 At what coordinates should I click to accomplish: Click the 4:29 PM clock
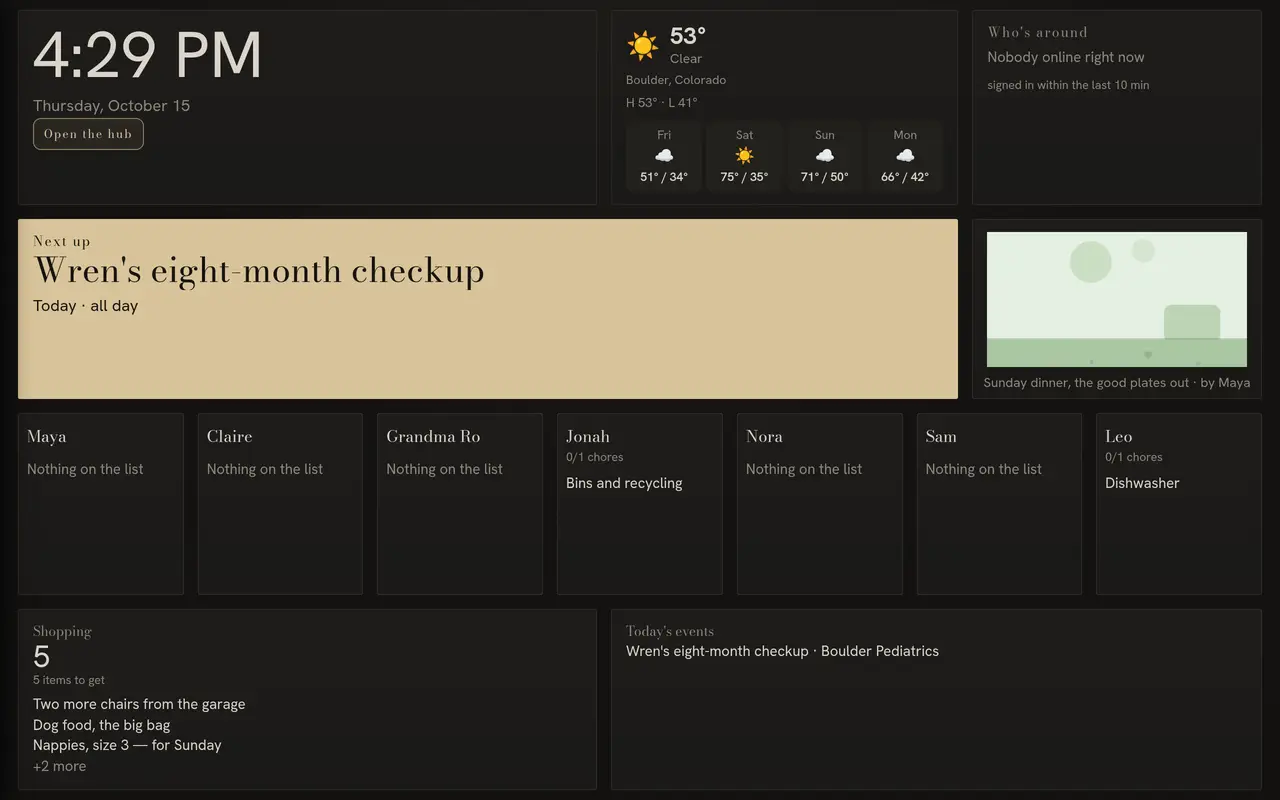[148, 56]
